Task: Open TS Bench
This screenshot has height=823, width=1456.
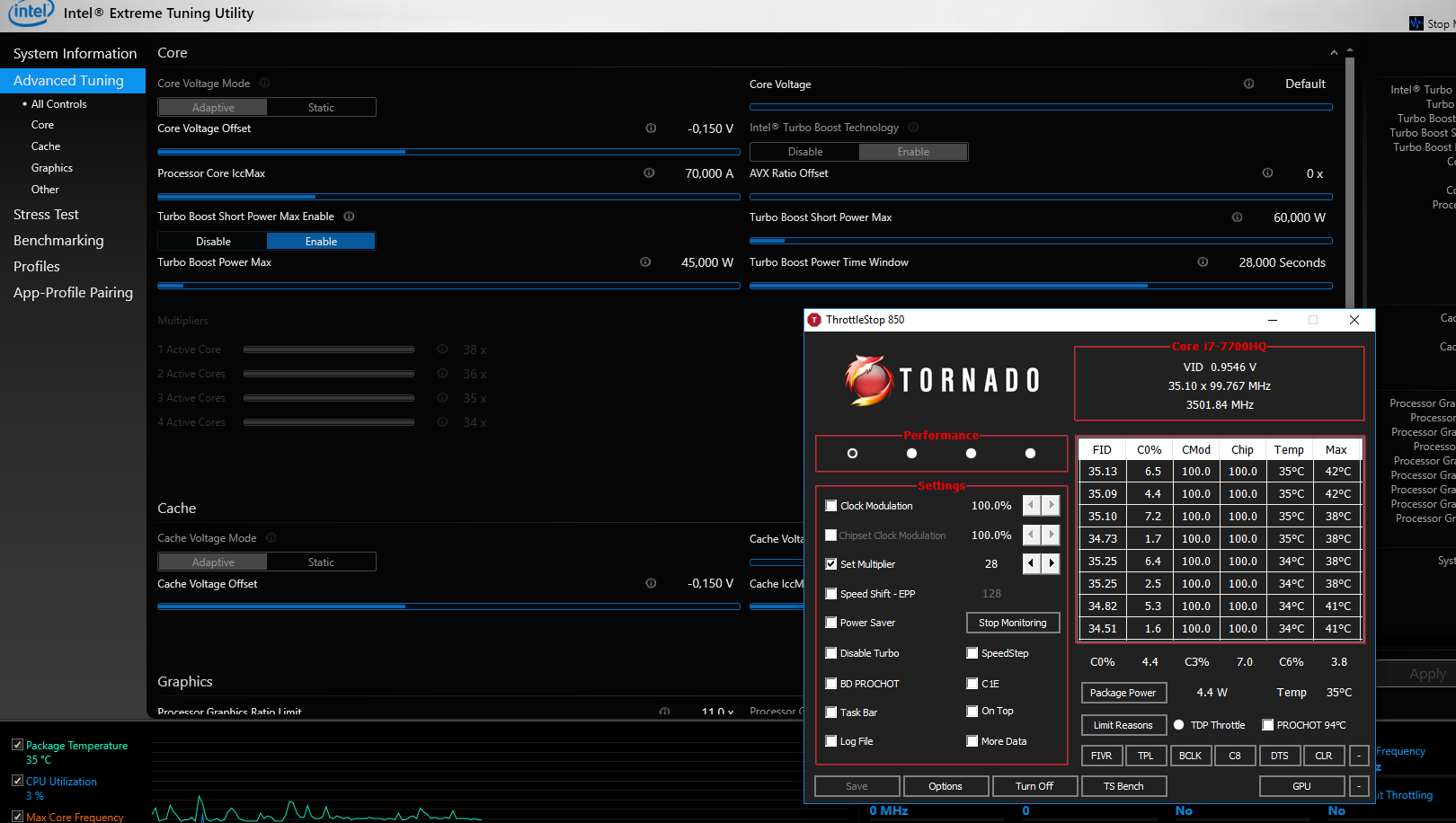Action: pos(1124,786)
